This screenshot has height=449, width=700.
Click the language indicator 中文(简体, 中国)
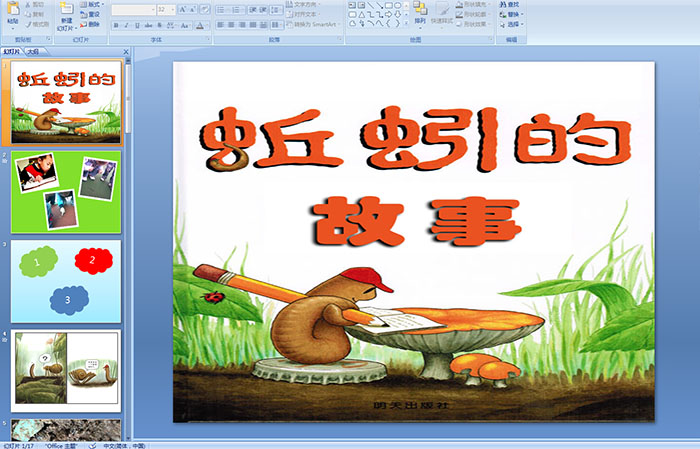[x=124, y=445]
